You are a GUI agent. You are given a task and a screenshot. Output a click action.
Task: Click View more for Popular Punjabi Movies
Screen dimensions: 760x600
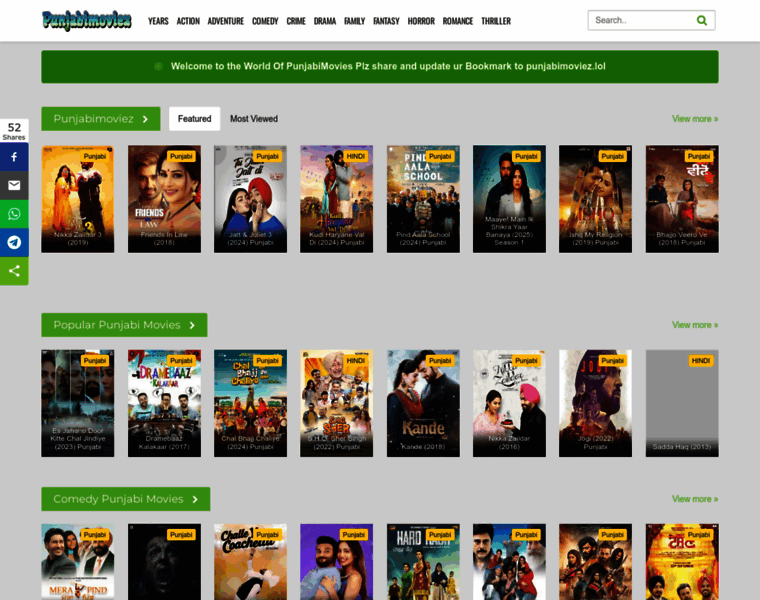point(695,325)
